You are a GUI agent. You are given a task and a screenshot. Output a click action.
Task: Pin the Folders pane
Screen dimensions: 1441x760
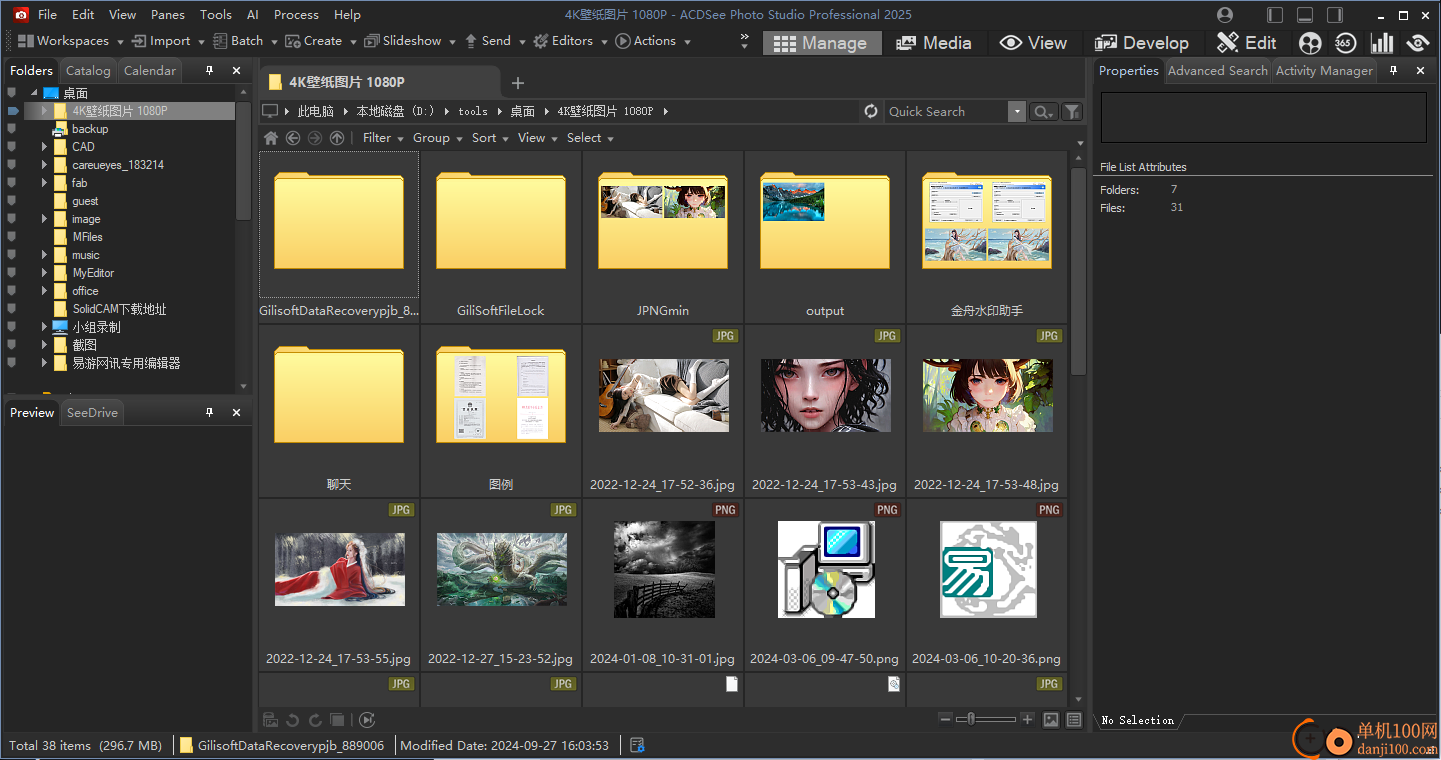pos(210,70)
